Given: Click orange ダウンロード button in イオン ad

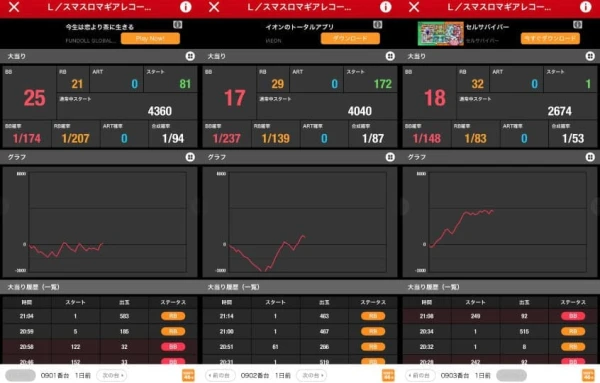Looking at the screenshot, I should point(350,38).
